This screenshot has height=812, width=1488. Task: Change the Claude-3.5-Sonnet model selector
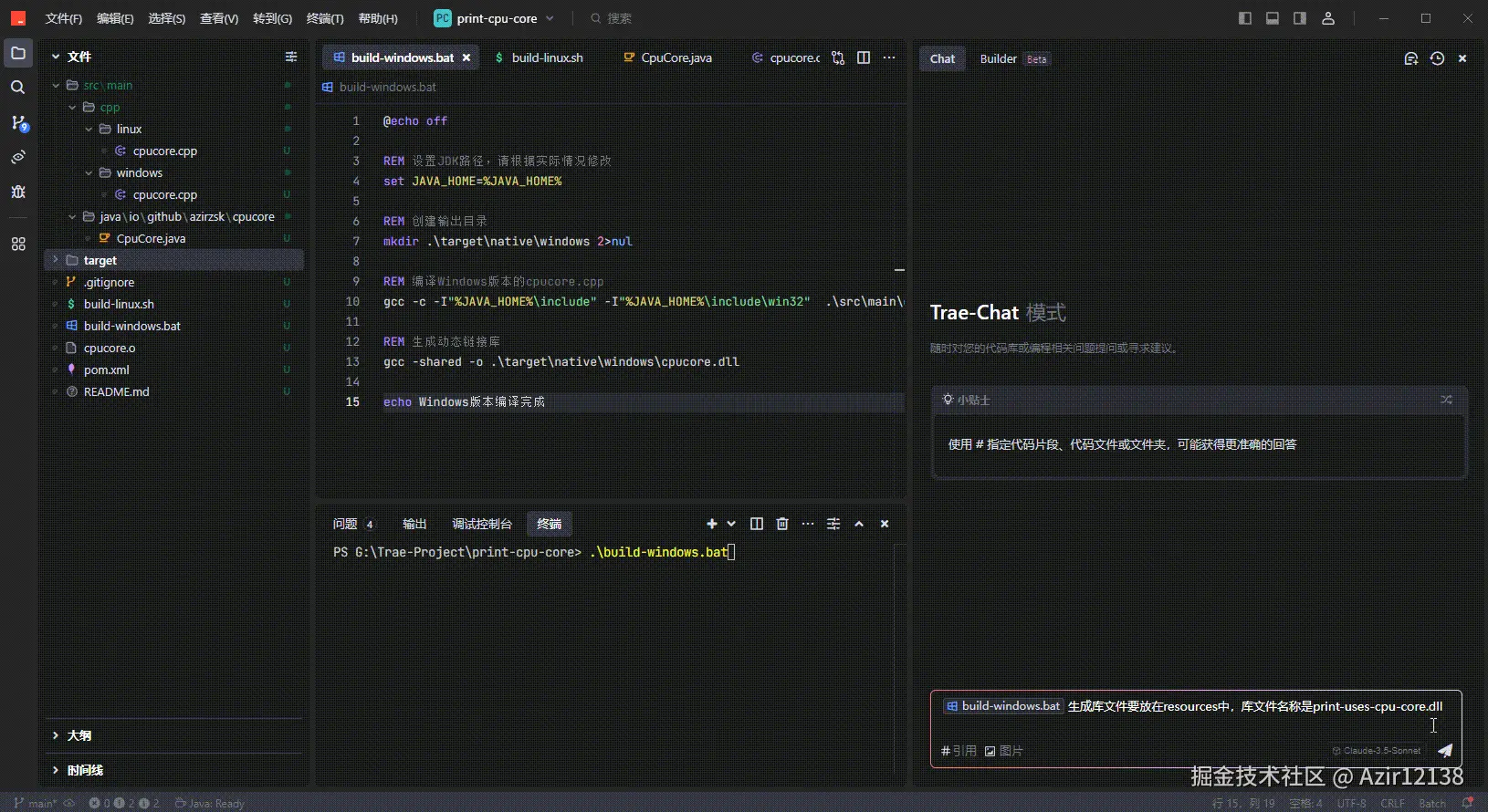(x=1377, y=751)
